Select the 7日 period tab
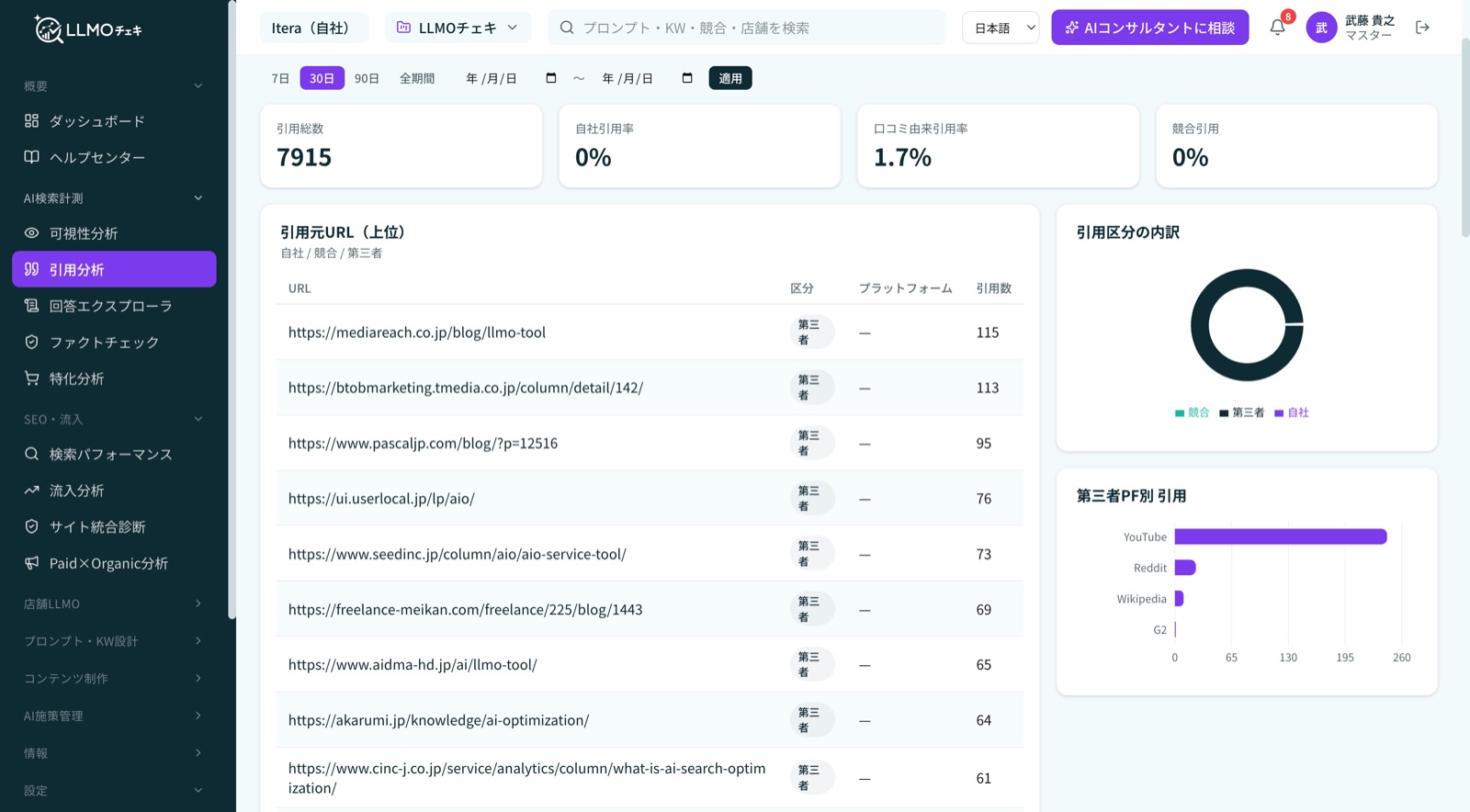This screenshot has width=1470, height=812. click(280, 78)
